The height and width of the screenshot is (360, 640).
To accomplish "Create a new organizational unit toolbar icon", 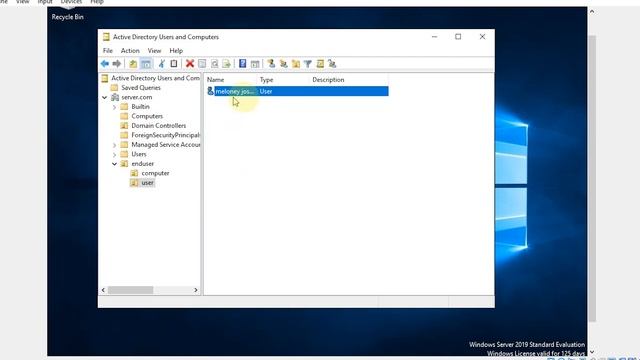I will [296, 64].
